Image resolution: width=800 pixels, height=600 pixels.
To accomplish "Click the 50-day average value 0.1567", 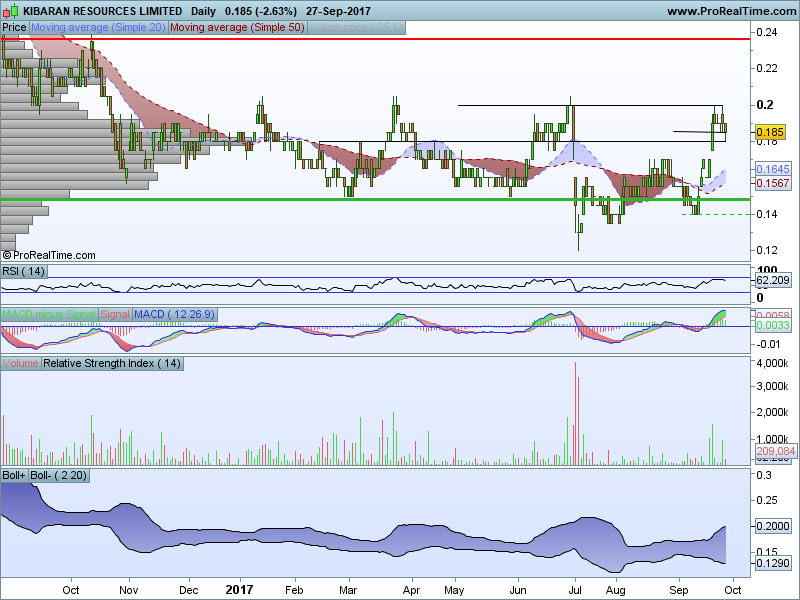I will (772, 183).
